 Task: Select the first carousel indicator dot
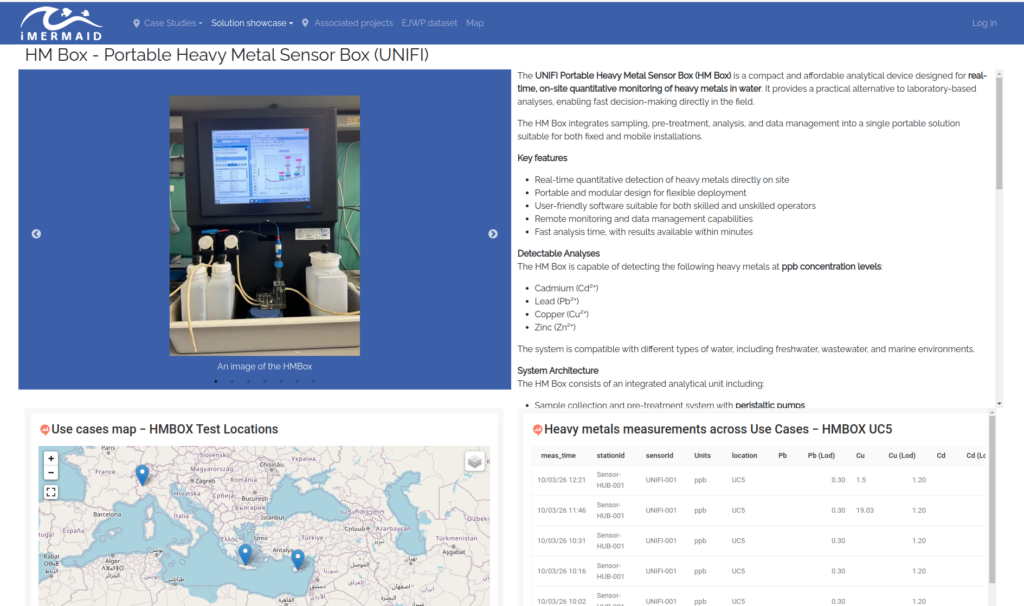click(x=216, y=381)
